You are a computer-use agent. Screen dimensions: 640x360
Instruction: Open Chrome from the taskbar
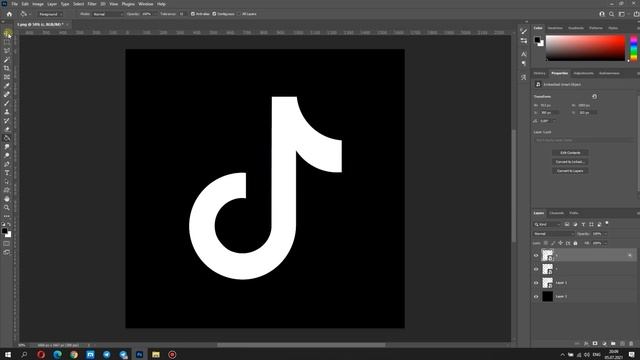point(74,354)
